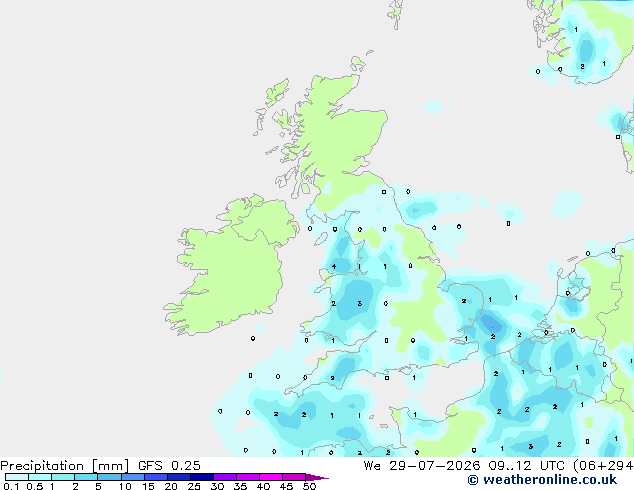The height and width of the screenshot is (490, 634).
Task: Click the 5–10 mm blue legend swatch
Action: 110,477
